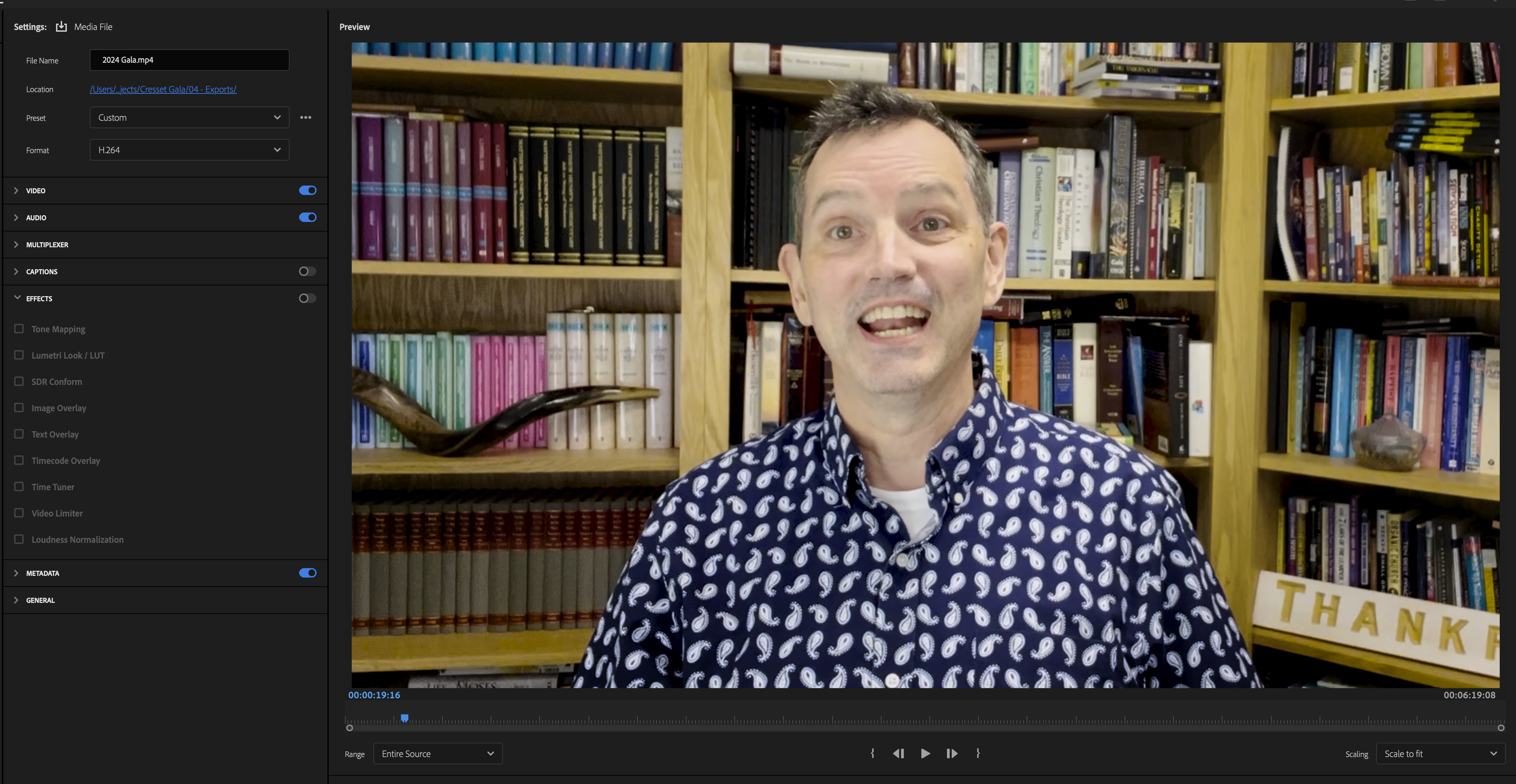Check the Lumetri Look / LUT checkbox
Screen dimensions: 1516x784
tap(19, 355)
